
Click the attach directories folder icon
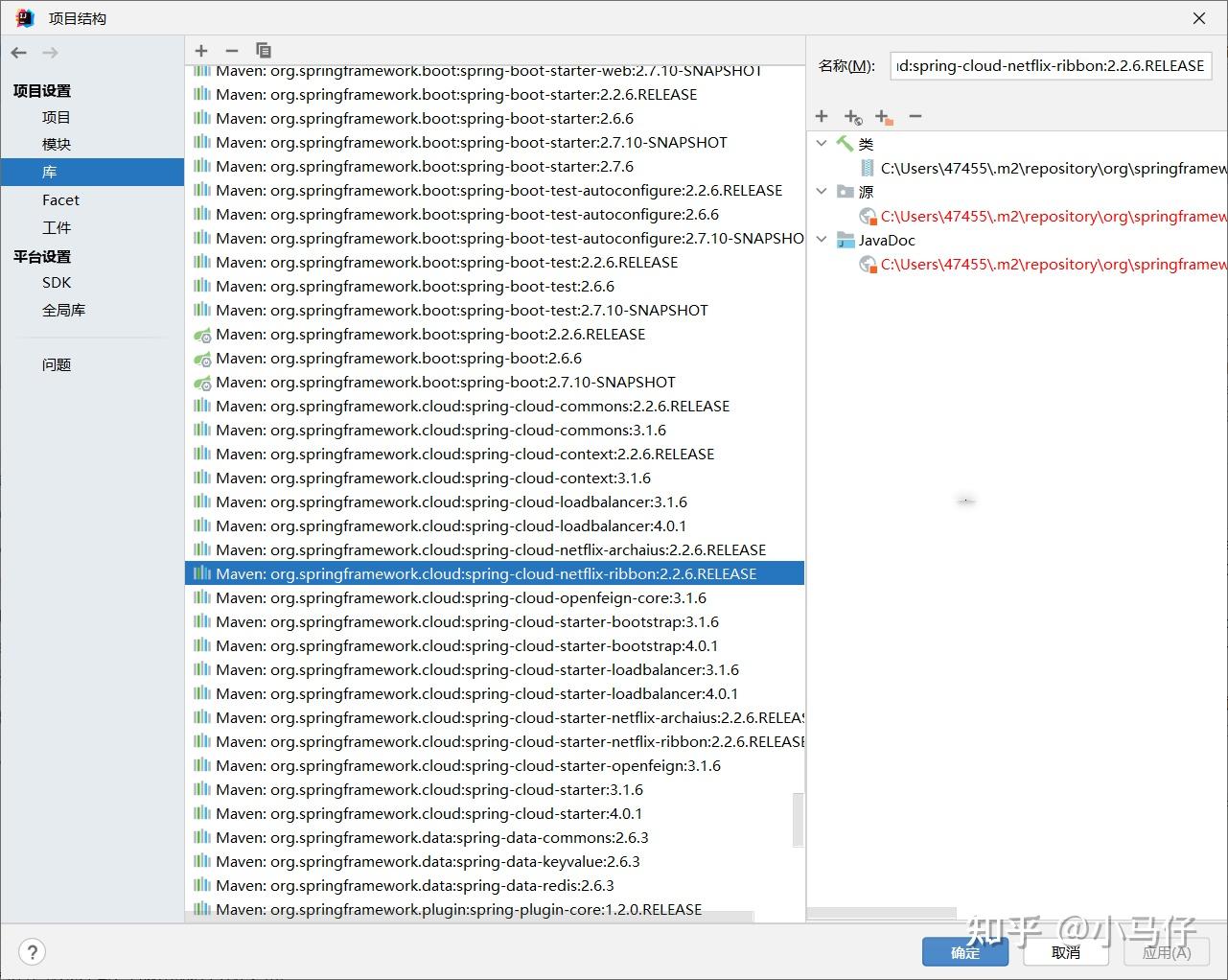[883, 116]
